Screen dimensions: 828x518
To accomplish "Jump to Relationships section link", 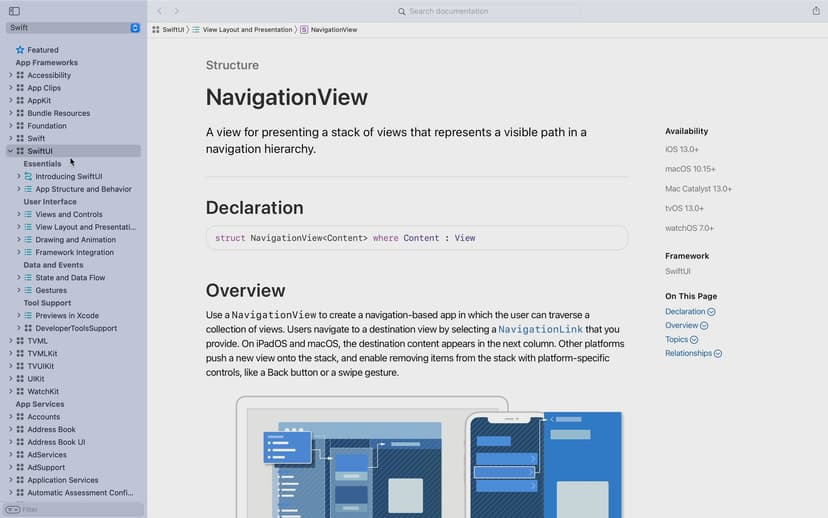I will (x=689, y=354).
